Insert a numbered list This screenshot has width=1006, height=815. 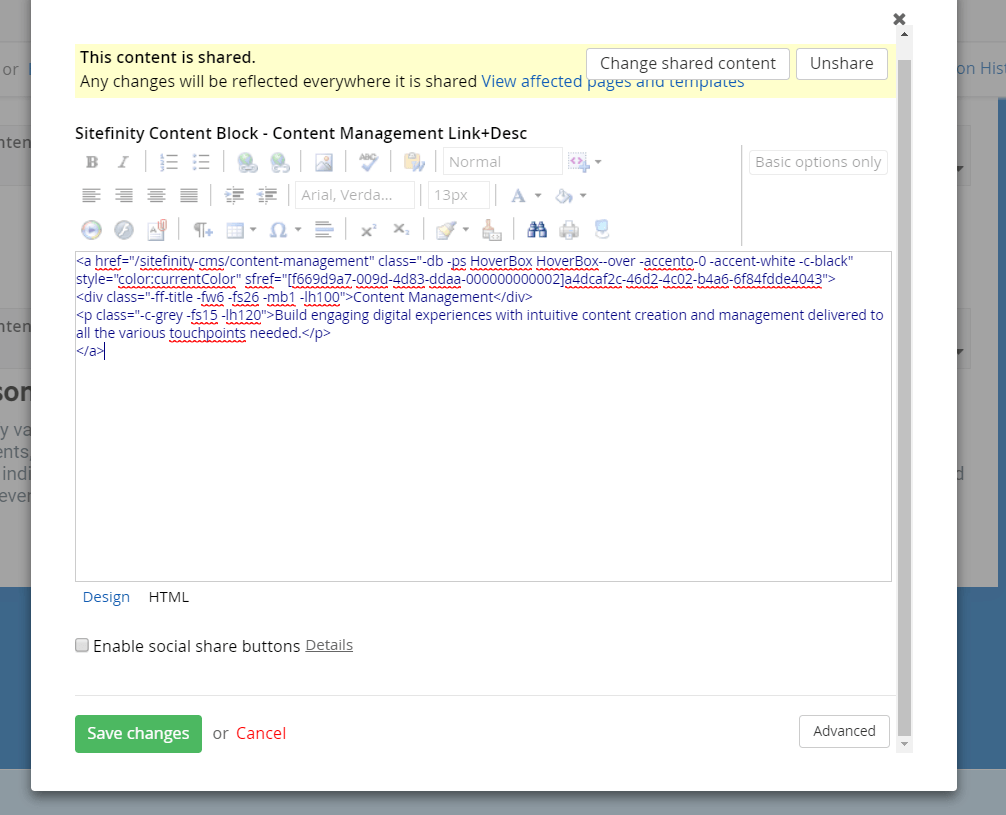tap(169, 162)
